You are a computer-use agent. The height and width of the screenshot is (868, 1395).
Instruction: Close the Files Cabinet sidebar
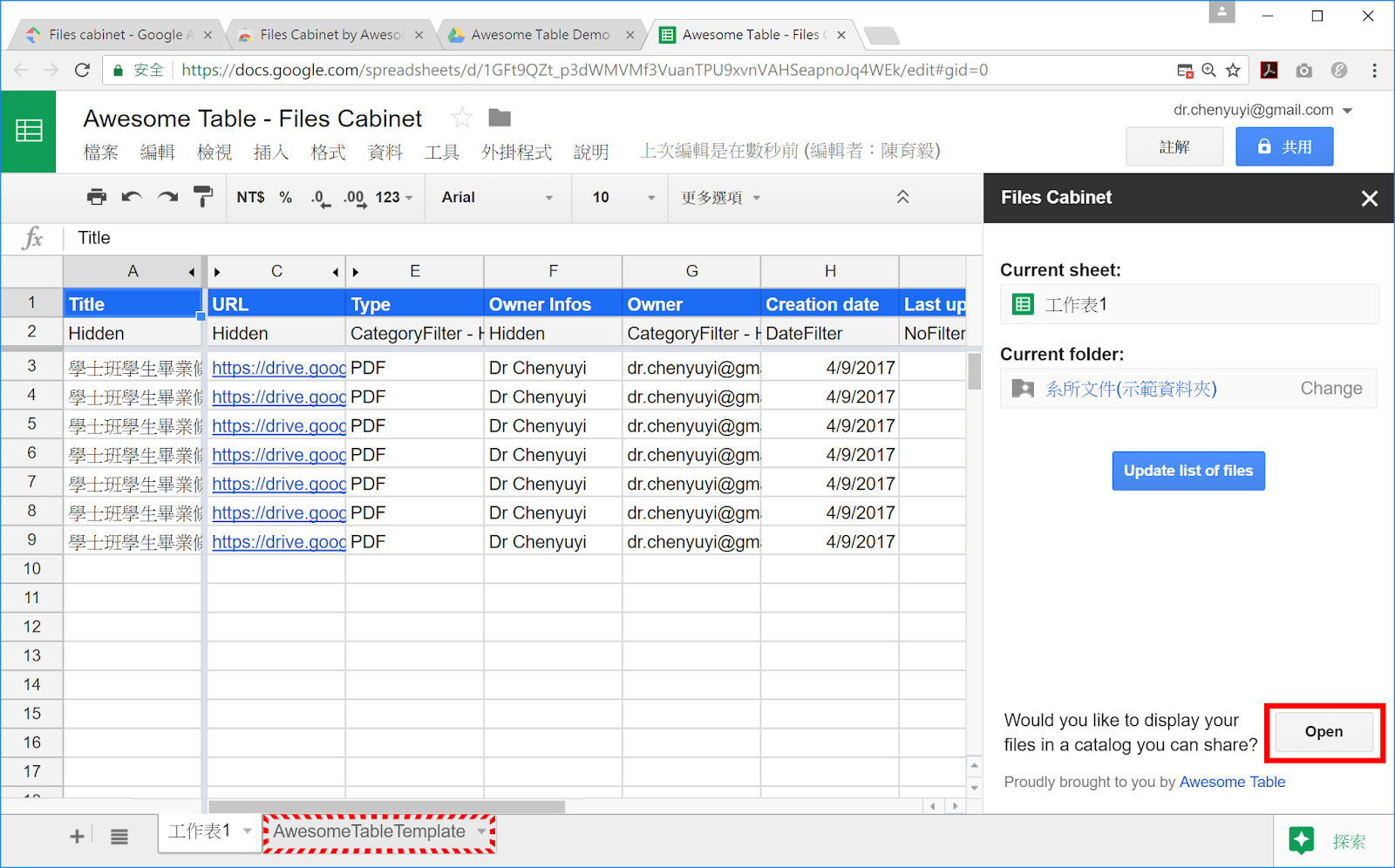coord(1369,199)
